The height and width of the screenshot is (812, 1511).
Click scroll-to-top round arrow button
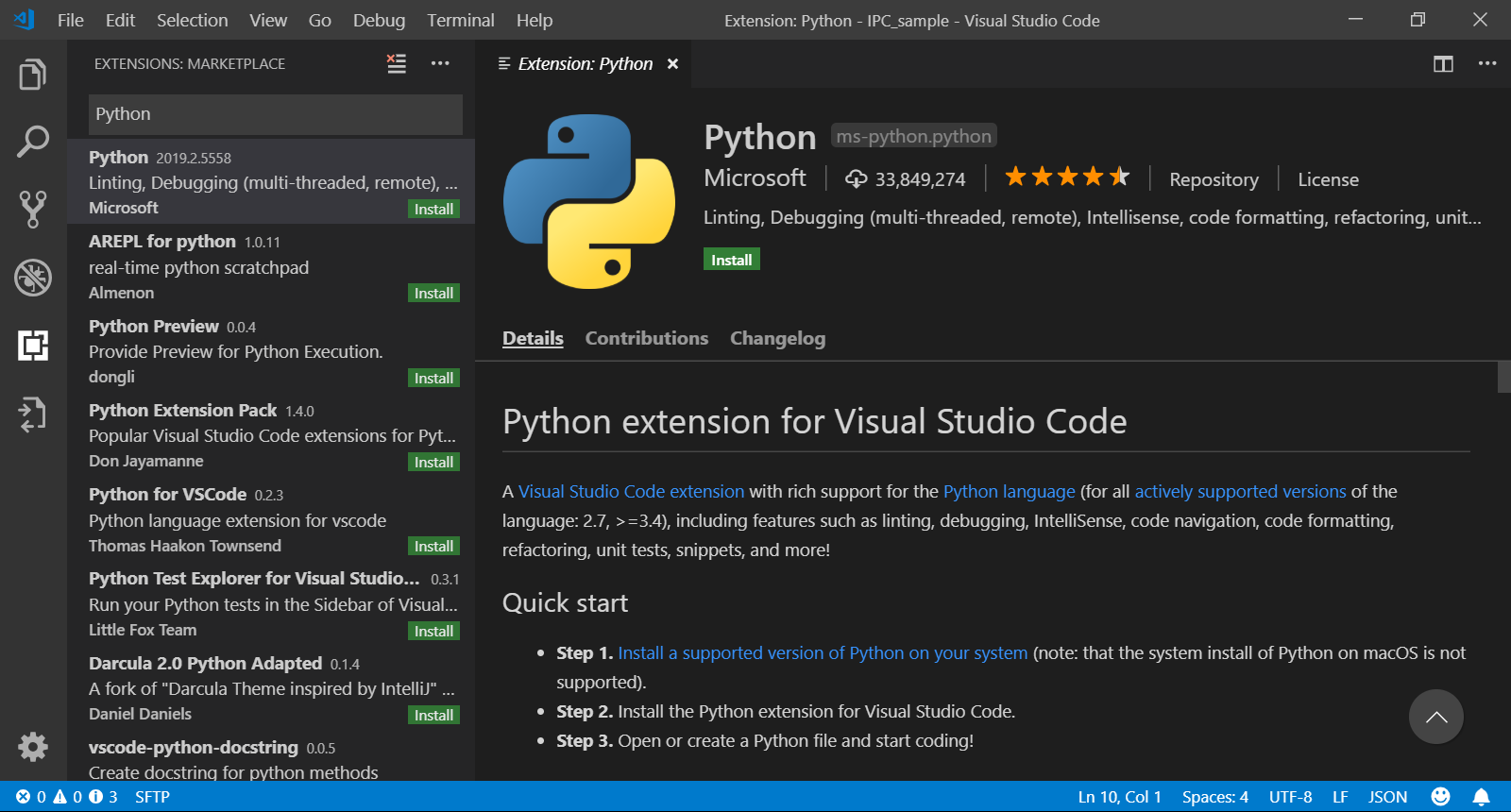click(1436, 717)
